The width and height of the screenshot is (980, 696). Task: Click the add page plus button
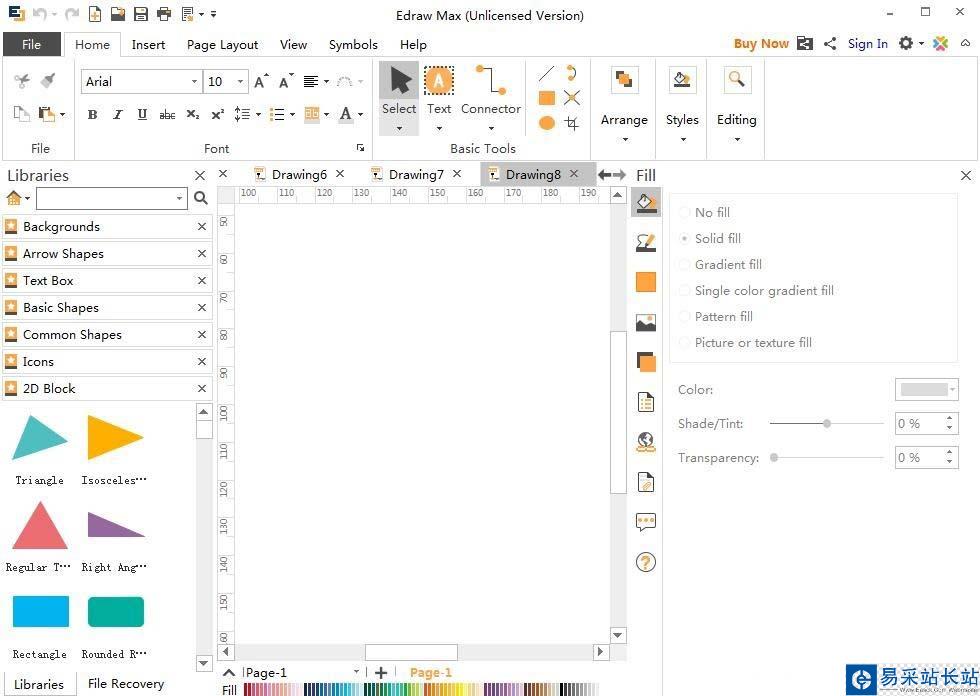click(x=381, y=673)
